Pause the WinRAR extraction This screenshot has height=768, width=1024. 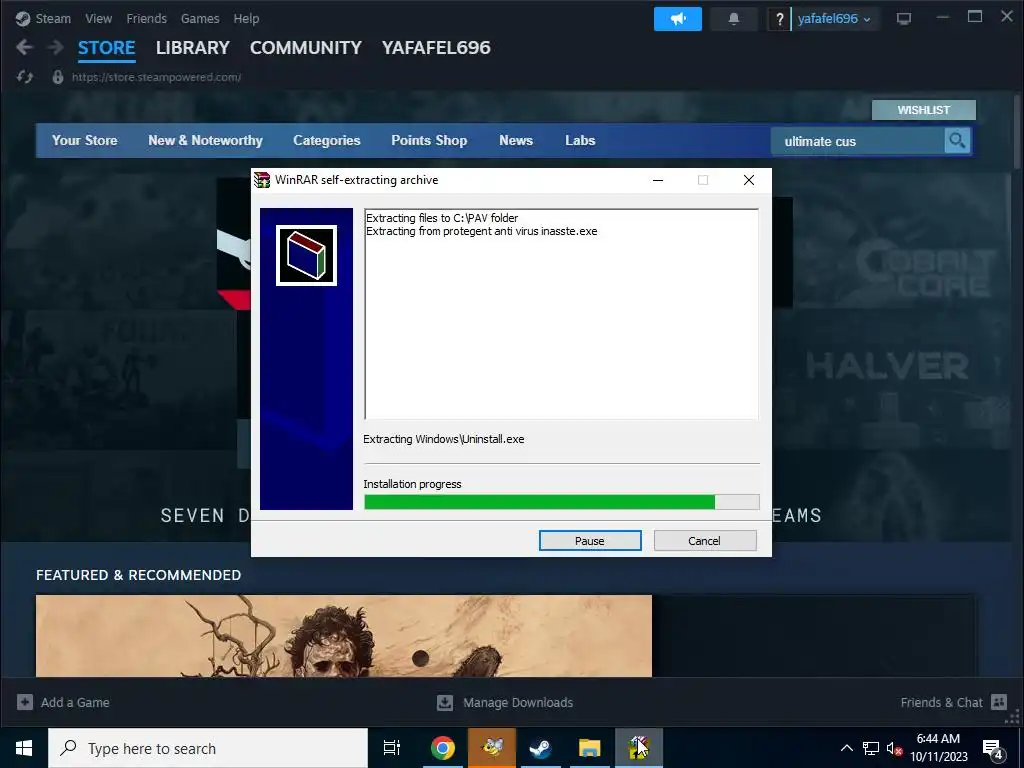click(590, 541)
